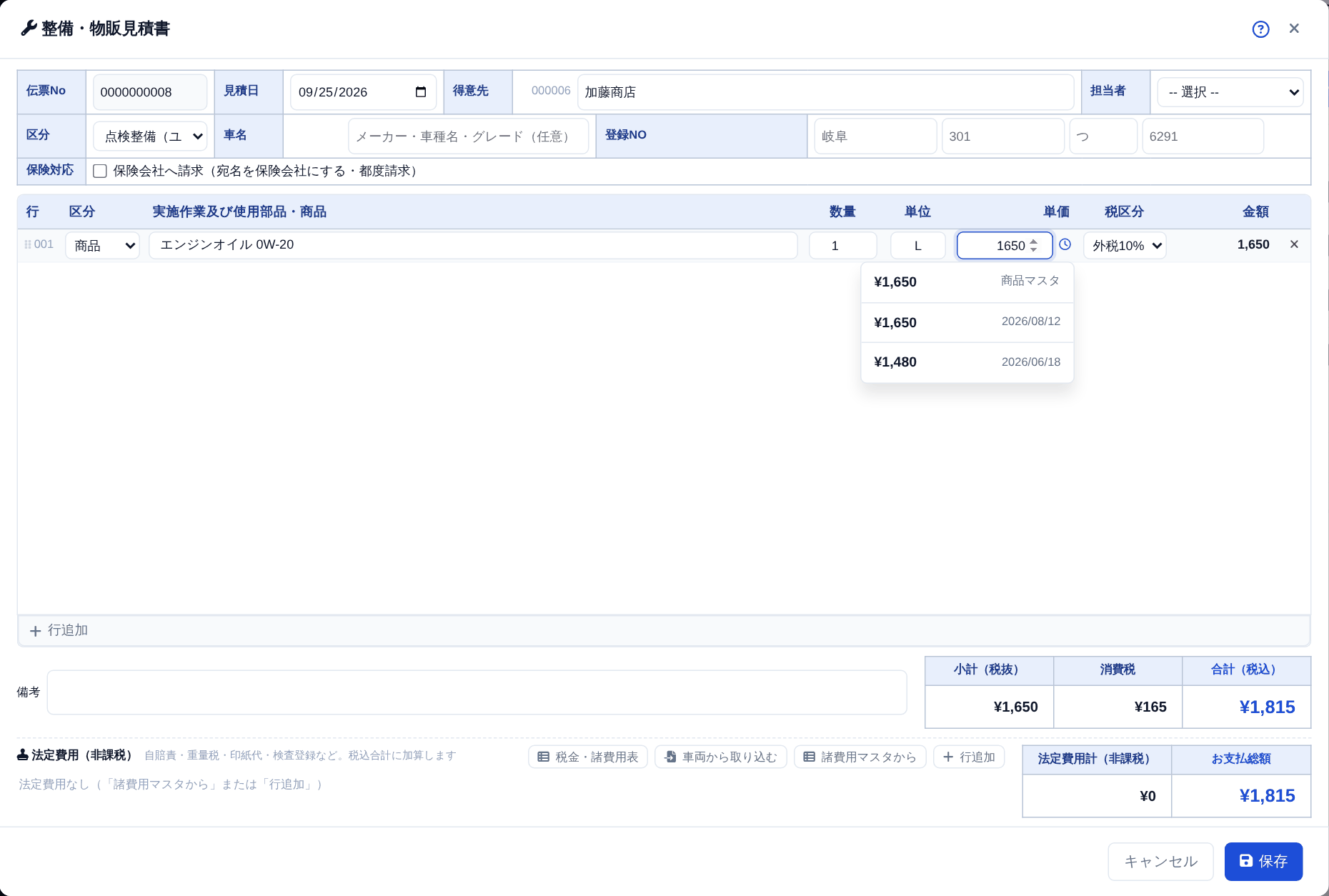Screen dimensions: 1329x896
Task: Save the estimate with 保存 button
Action: [x=1263, y=862]
